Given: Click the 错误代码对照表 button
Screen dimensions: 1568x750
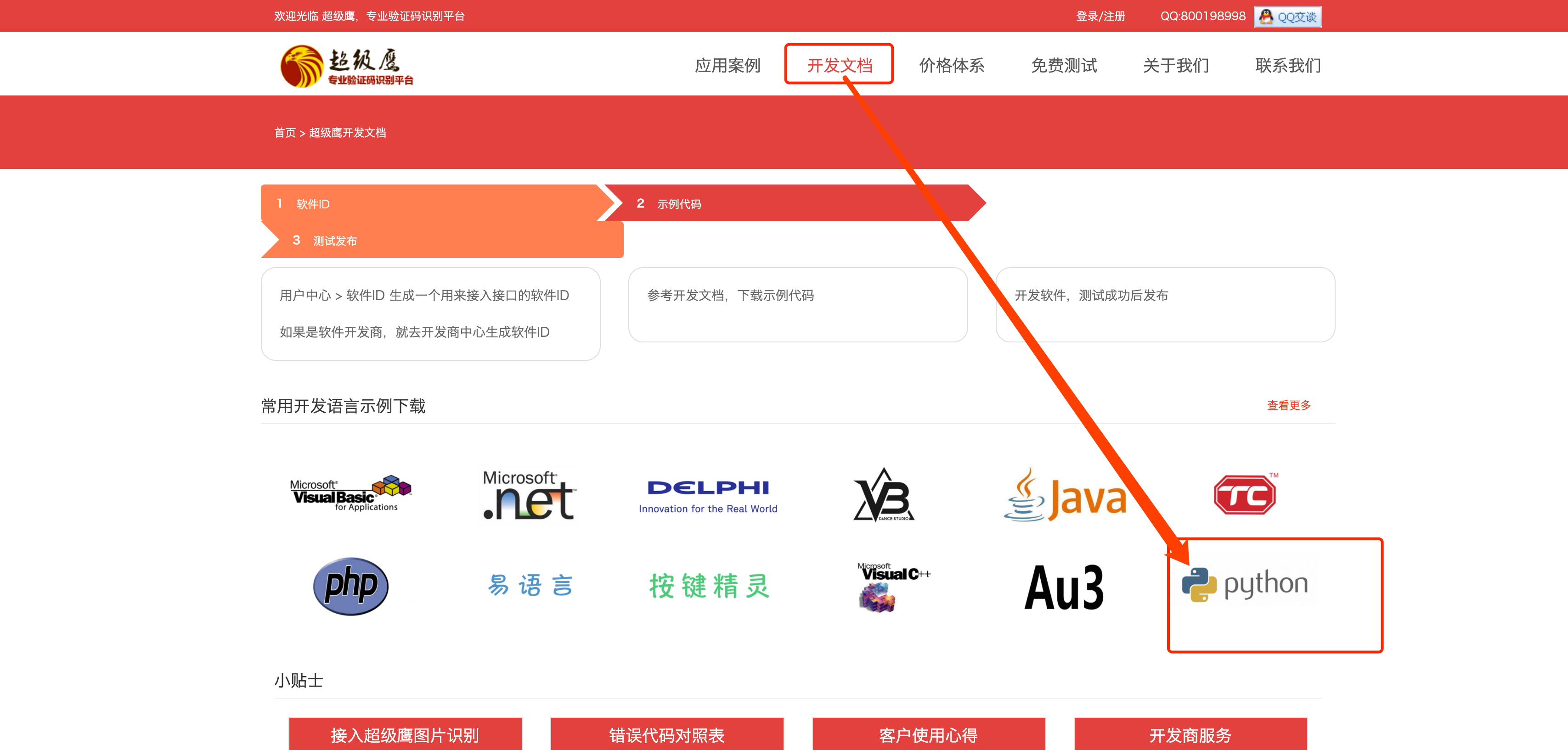Looking at the screenshot, I should pyautogui.click(x=666, y=735).
